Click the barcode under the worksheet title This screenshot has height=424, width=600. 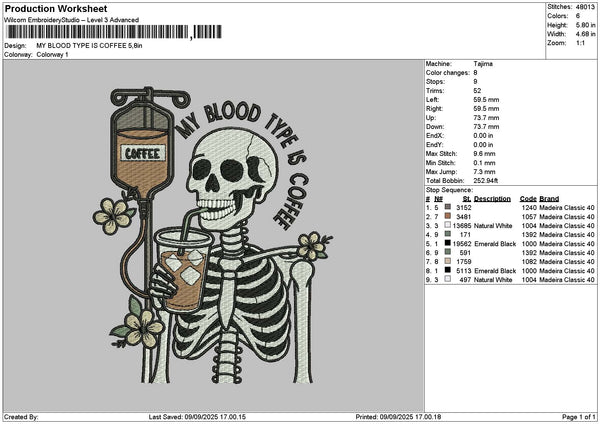pyautogui.click(x=114, y=32)
